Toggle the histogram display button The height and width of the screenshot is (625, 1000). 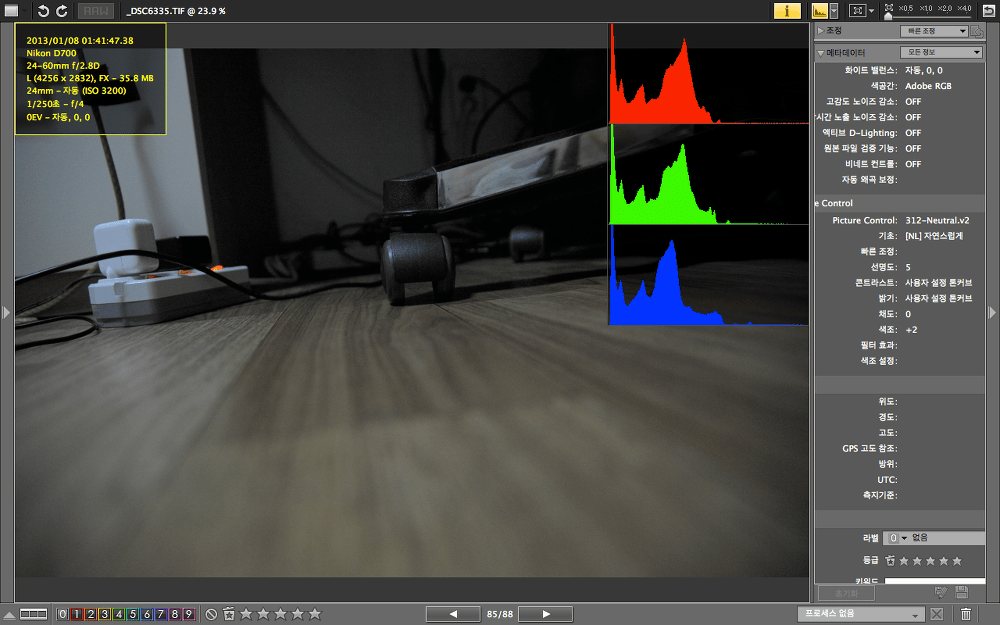819,11
